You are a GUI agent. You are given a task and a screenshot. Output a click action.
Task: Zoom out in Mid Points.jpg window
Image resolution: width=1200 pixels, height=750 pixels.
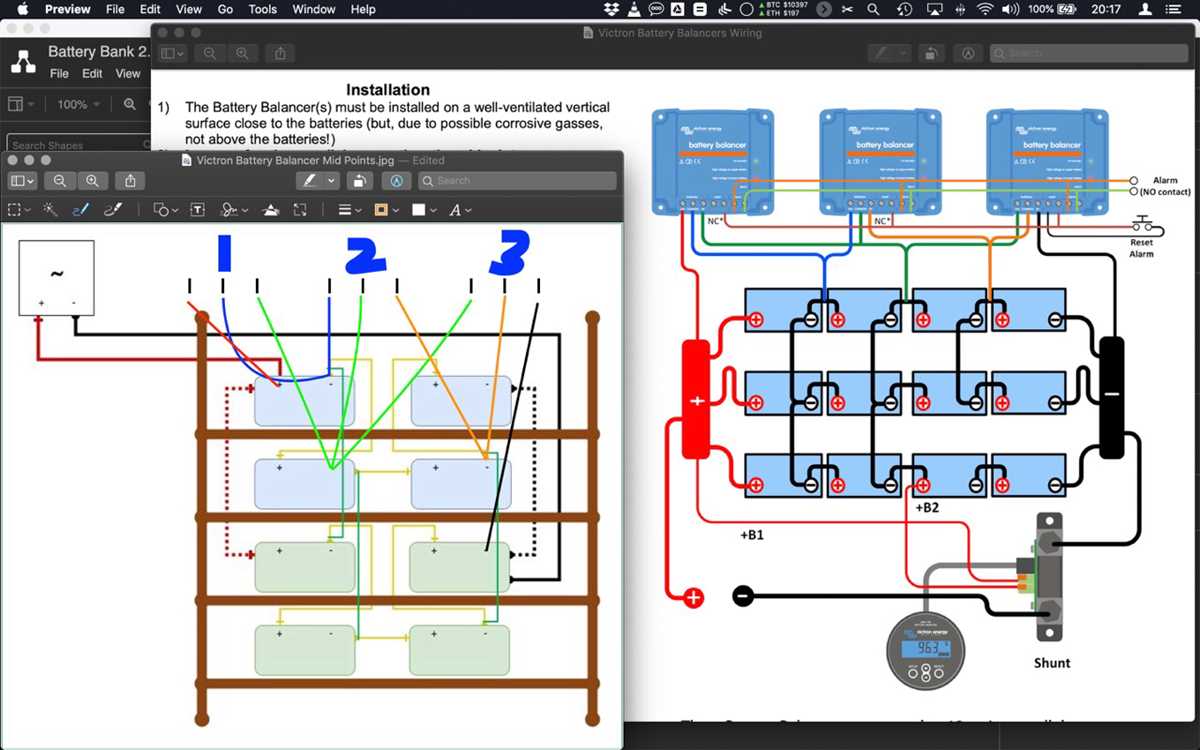point(60,181)
